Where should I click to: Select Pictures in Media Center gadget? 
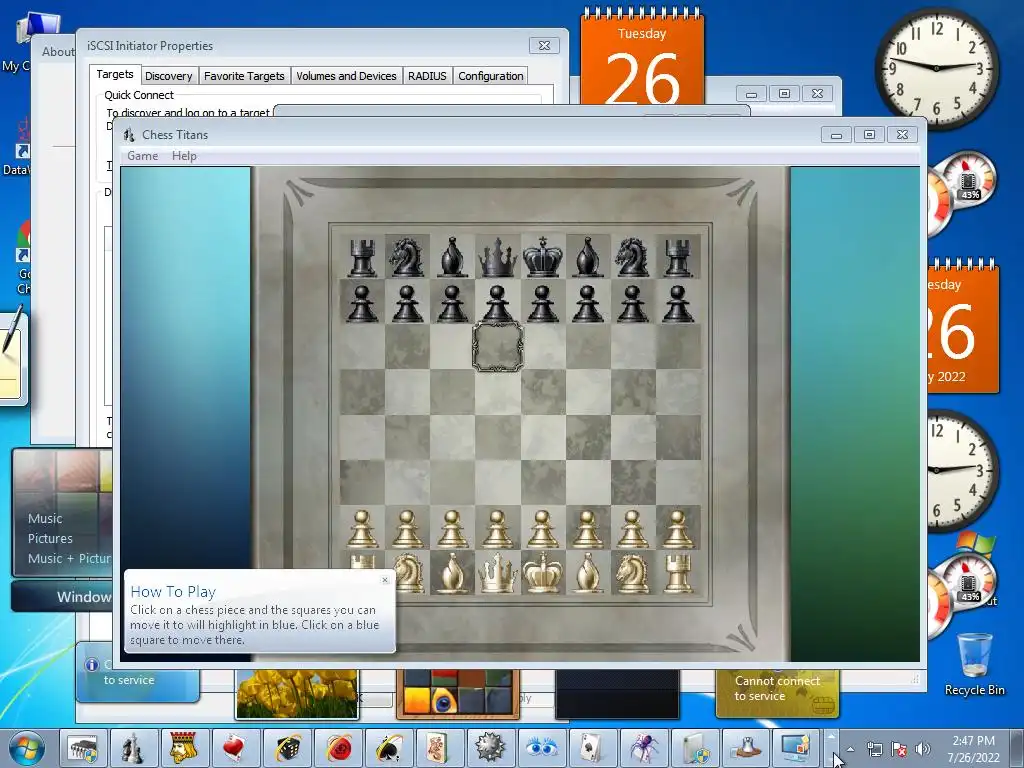[50, 539]
